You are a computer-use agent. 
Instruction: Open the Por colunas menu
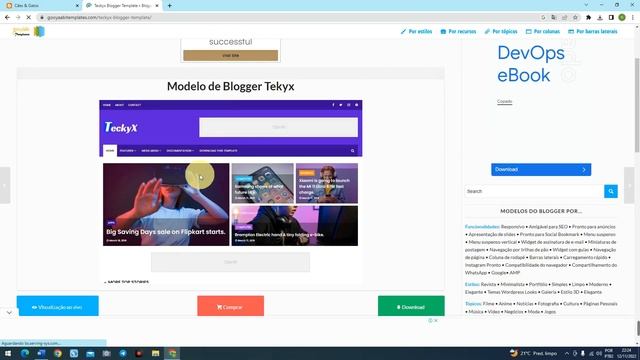click(x=543, y=31)
